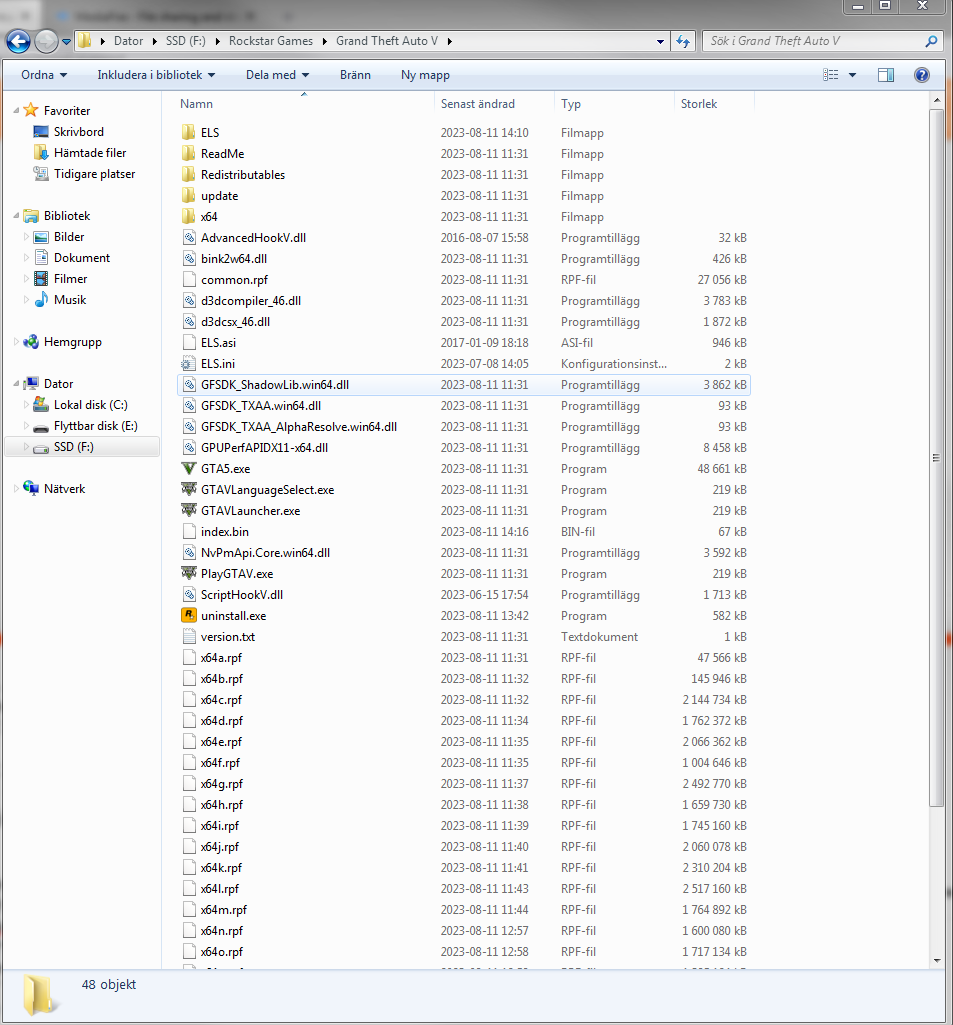Select the ELS.asi file icon

[x=189, y=343]
